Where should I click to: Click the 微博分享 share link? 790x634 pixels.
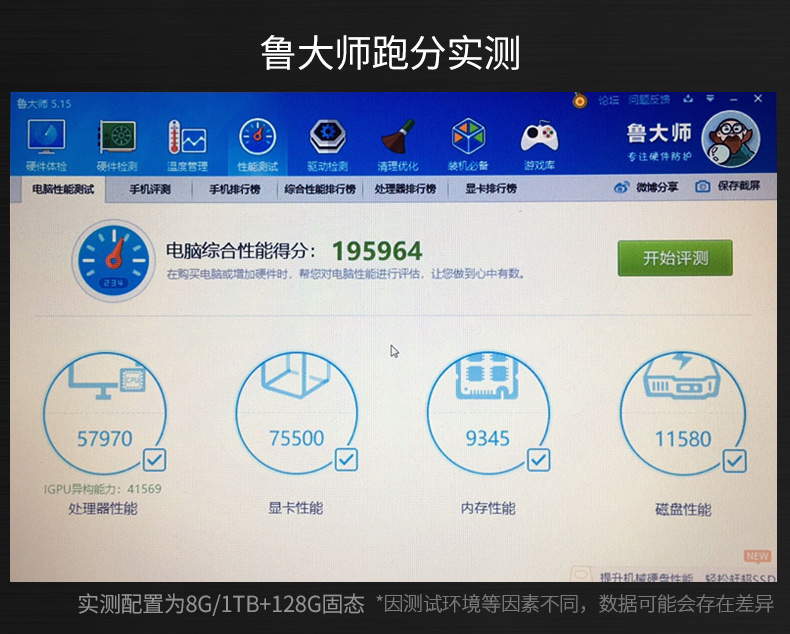coord(657,187)
